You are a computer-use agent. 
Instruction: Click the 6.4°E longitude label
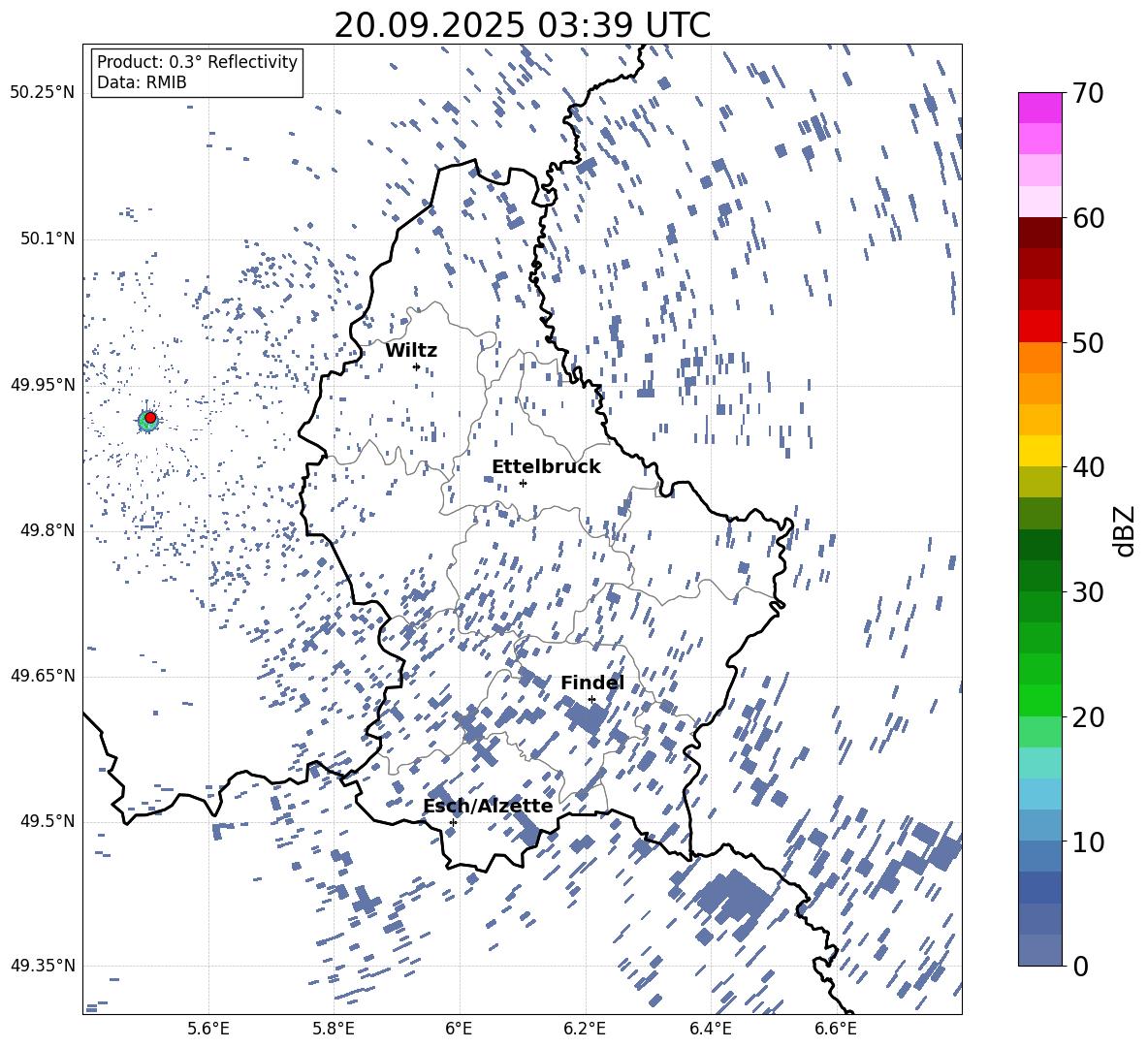tap(710, 1029)
